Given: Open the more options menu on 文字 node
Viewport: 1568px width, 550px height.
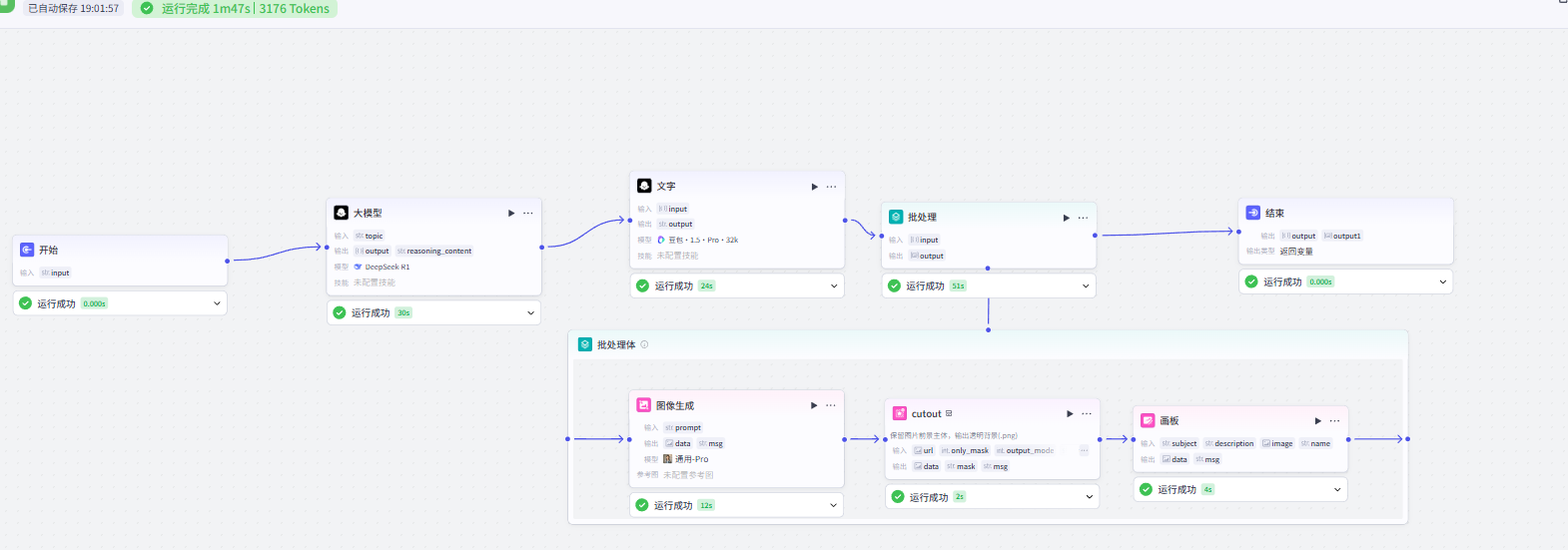Looking at the screenshot, I should pyautogui.click(x=831, y=187).
